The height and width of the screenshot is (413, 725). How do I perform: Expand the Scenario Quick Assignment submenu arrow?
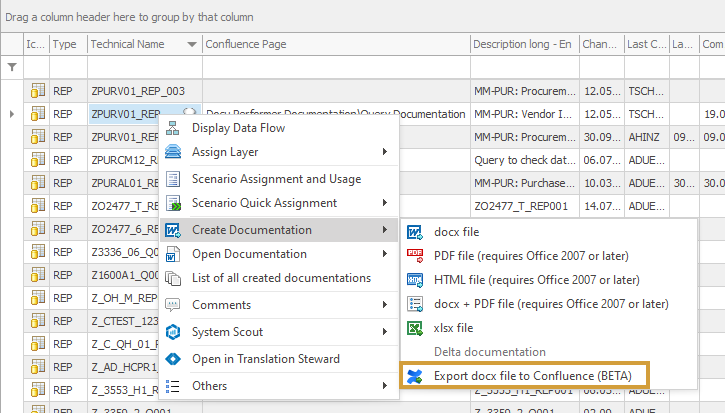click(x=385, y=203)
